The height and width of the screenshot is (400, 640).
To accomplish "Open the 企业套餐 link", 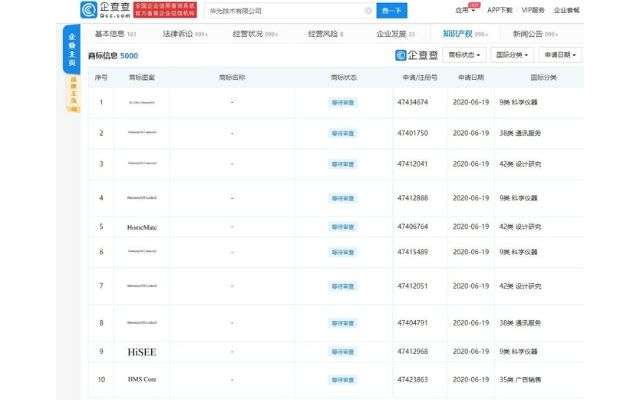I will (567, 10).
